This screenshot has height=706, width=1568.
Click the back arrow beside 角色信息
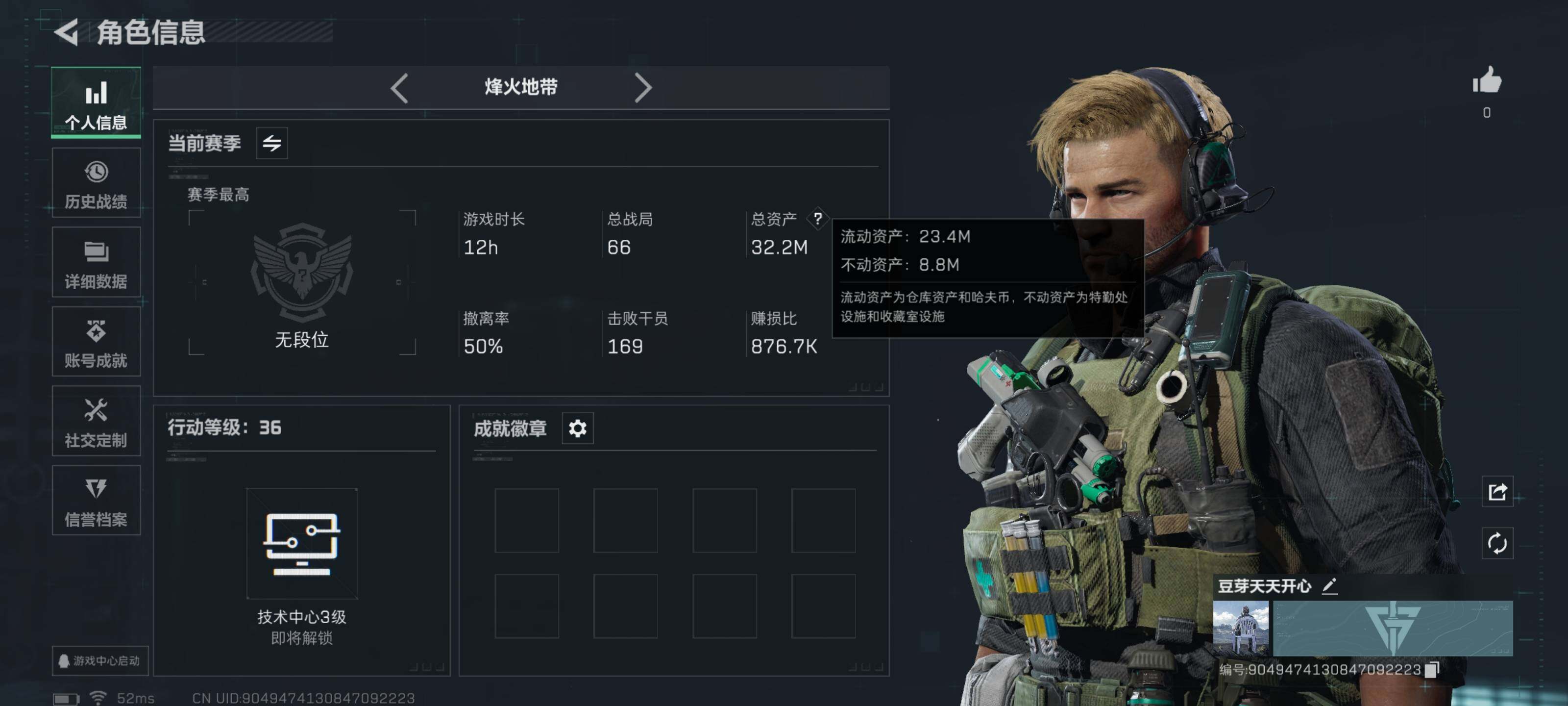[x=67, y=32]
